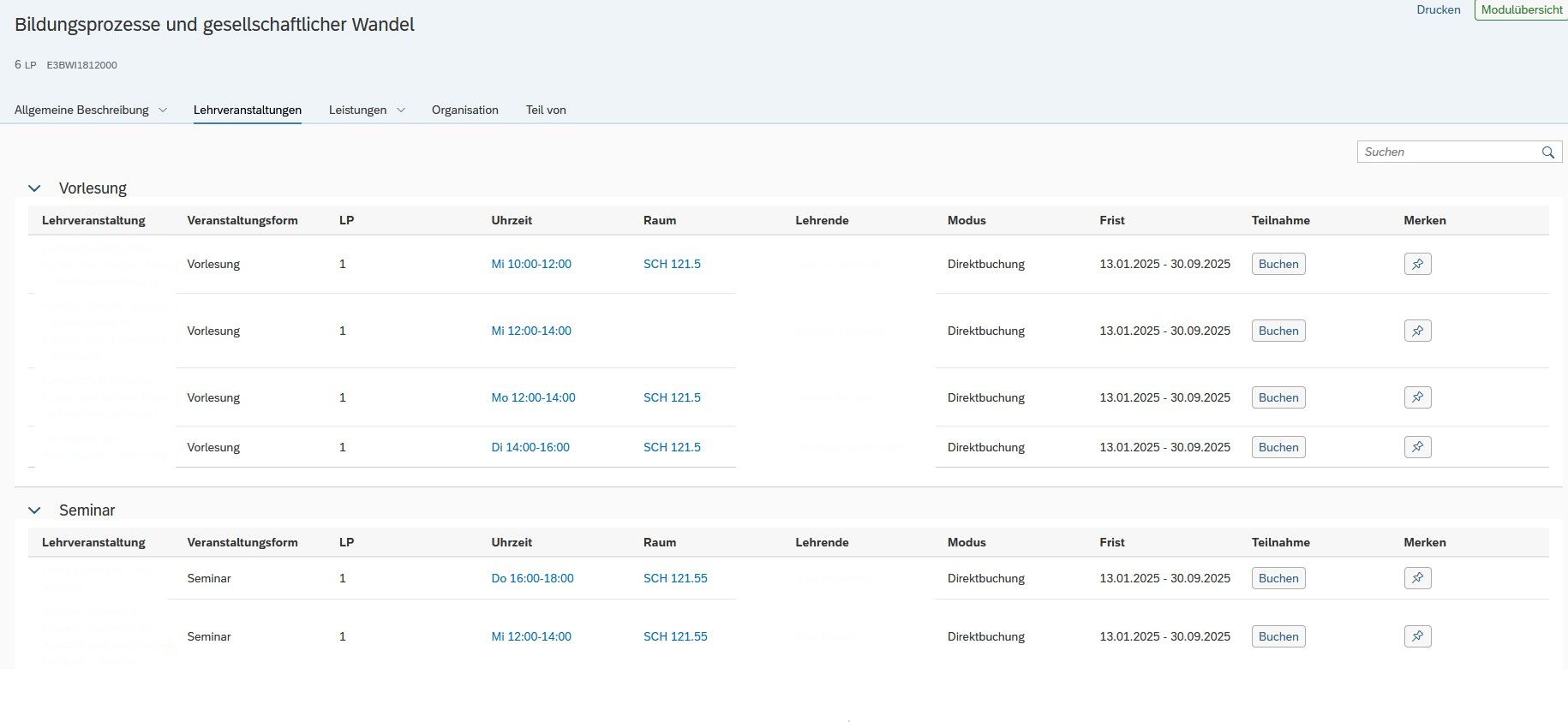The width and height of the screenshot is (1568, 722).
Task: Click module code E3BWI1812000
Action: click(81, 65)
